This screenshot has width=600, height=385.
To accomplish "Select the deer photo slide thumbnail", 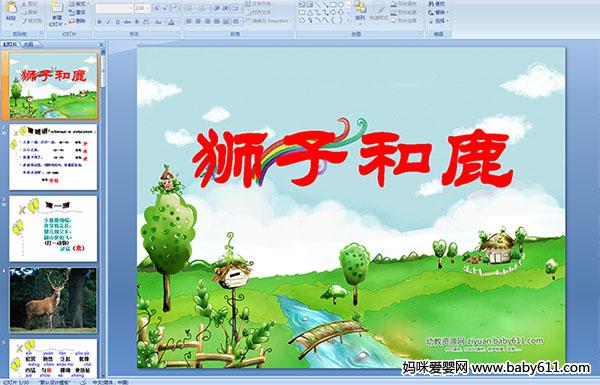I will pos(53,300).
